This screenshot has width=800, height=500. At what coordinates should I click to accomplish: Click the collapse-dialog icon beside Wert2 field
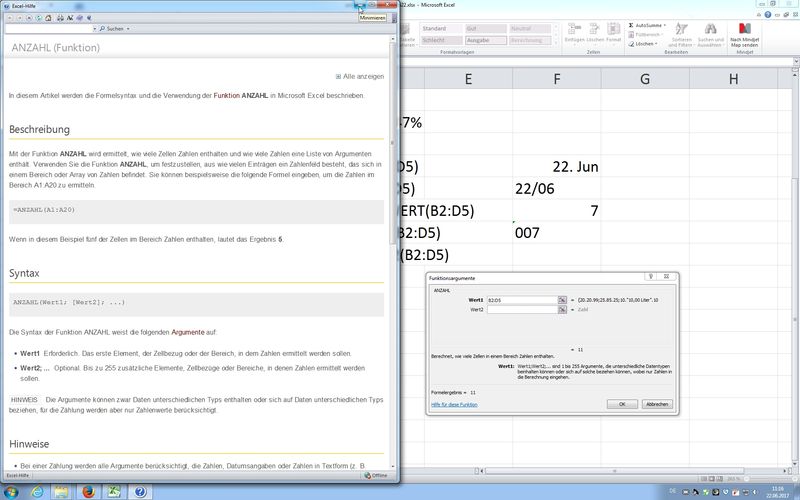click(x=562, y=310)
